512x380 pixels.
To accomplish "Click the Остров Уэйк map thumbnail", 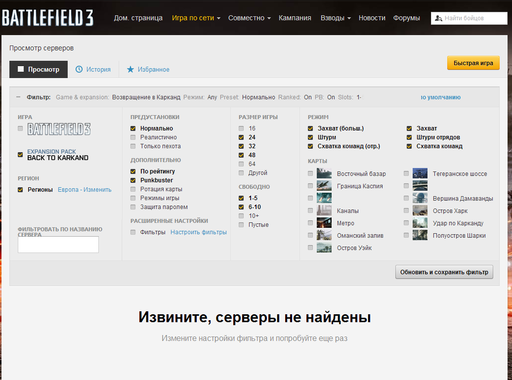I will coord(324,247).
